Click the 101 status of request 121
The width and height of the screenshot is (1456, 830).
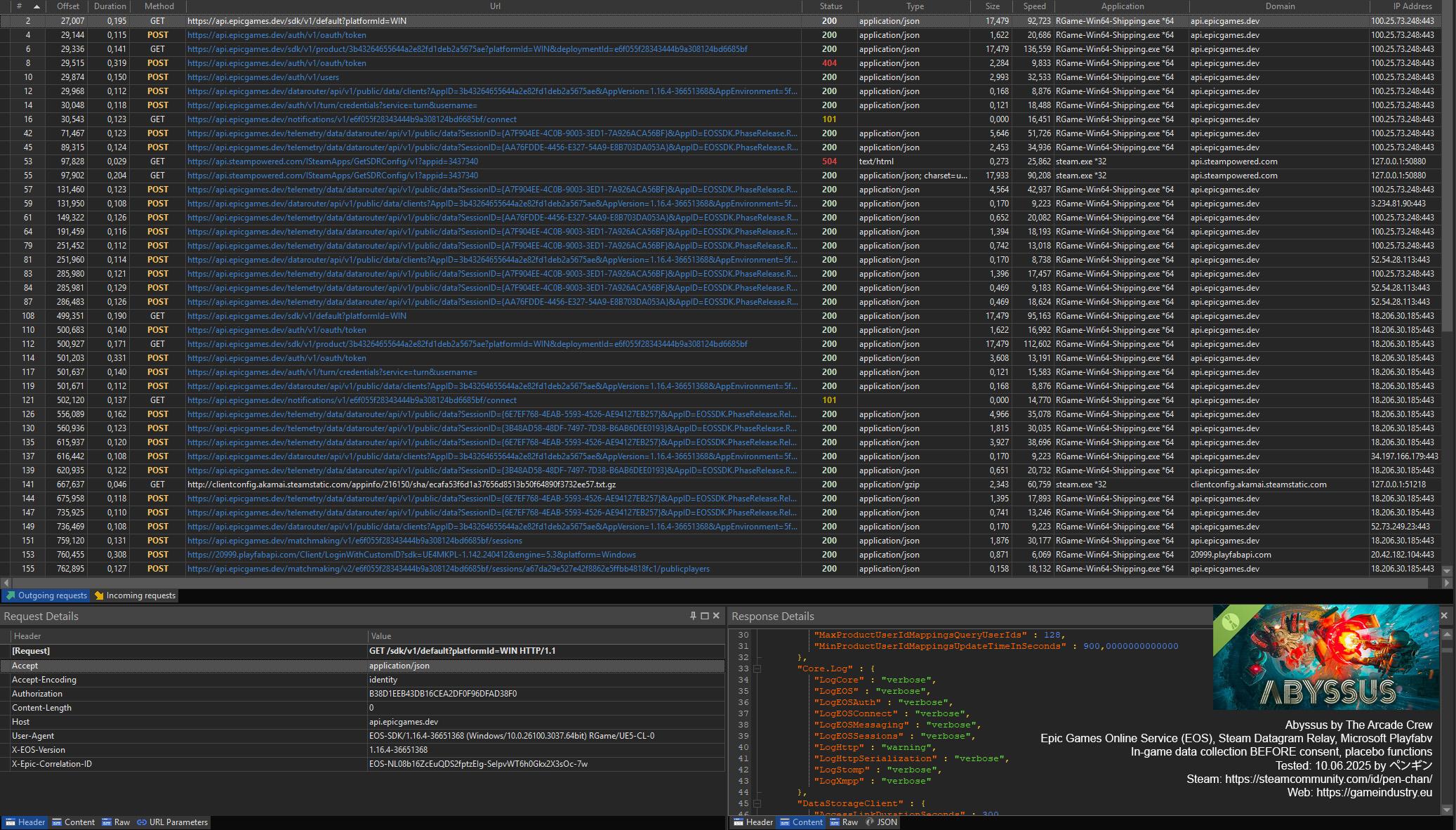(829, 400)
